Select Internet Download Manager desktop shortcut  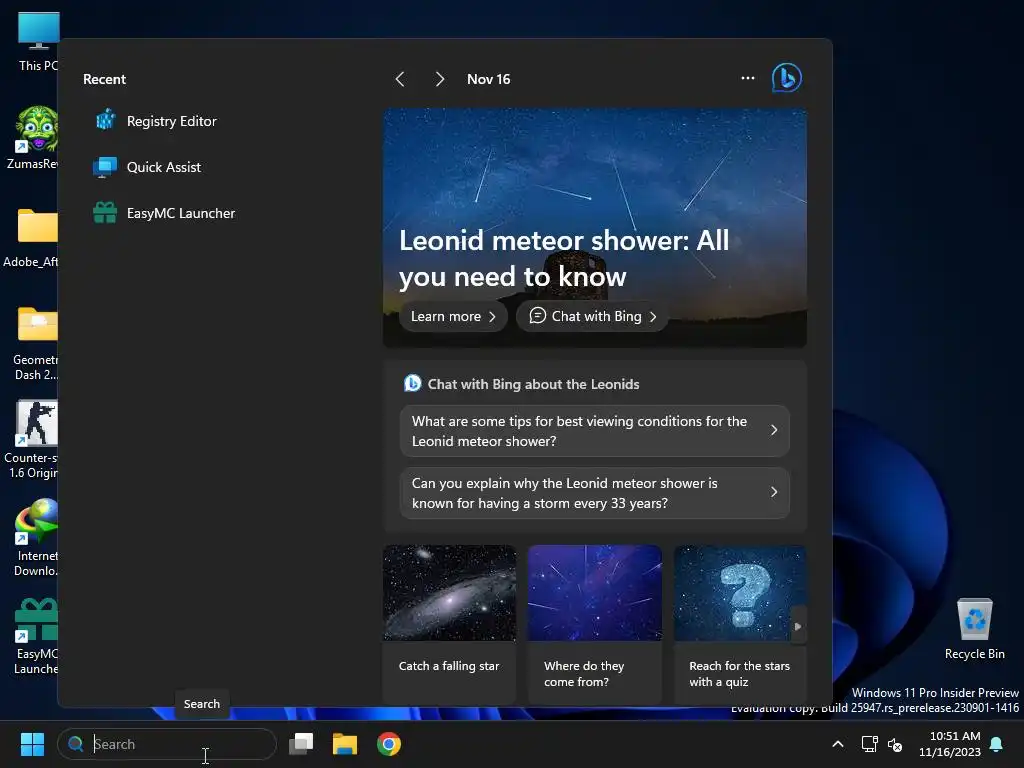[36, 538]
